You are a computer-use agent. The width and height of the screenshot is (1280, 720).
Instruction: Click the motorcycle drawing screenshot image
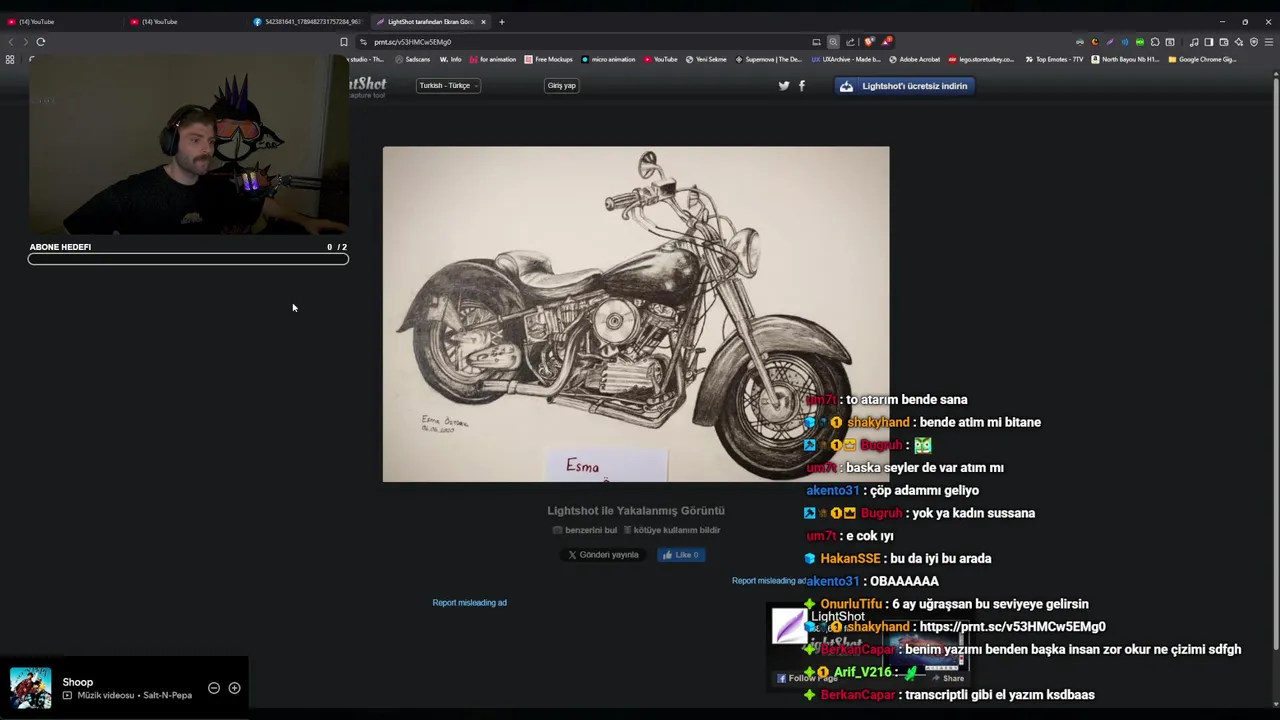pyautogui.click(x=635, y=314)
